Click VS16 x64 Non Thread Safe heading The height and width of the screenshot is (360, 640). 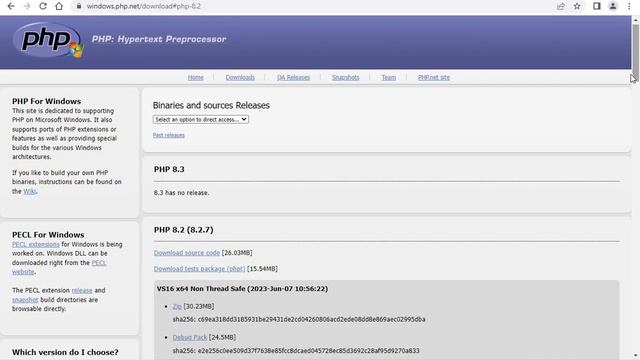pyautogui.click(x=242, y=289)
